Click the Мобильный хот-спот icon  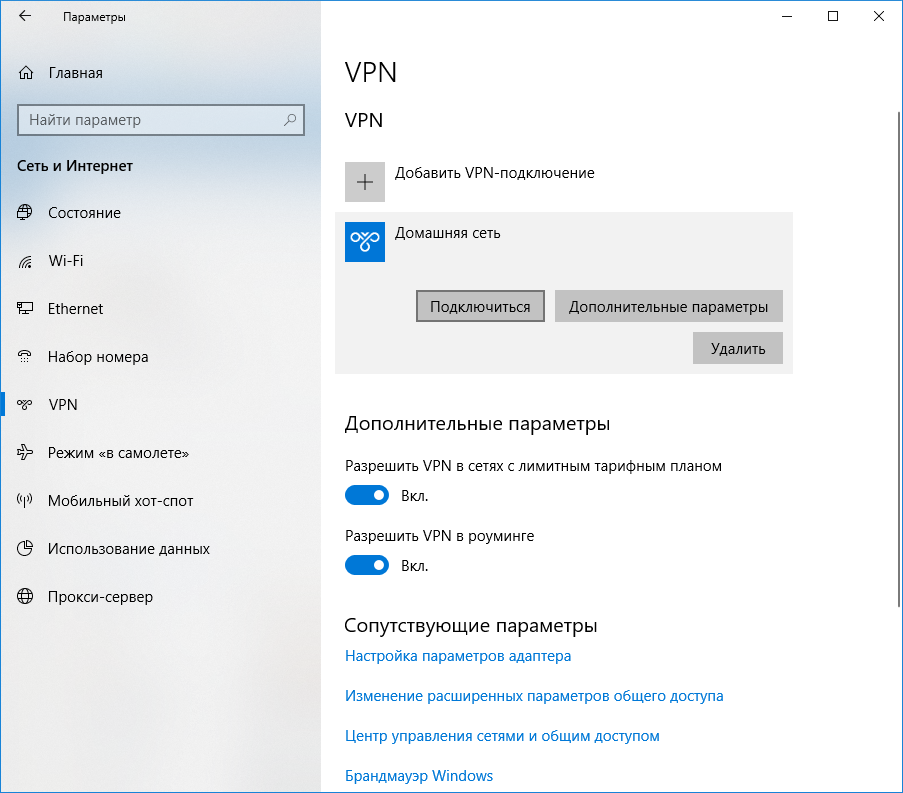tap(26, 501)
